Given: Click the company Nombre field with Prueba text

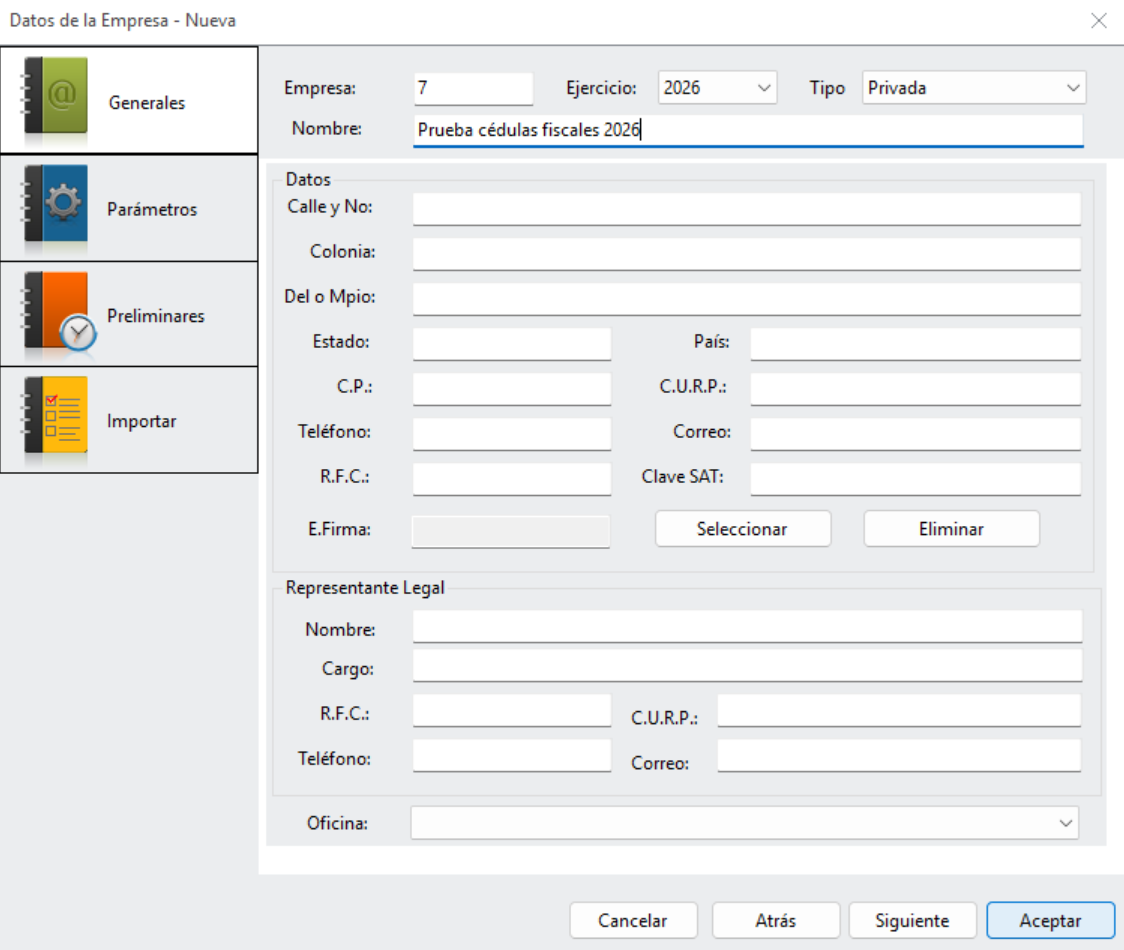Looking at the screenshot, I should (x=748, y=130).
